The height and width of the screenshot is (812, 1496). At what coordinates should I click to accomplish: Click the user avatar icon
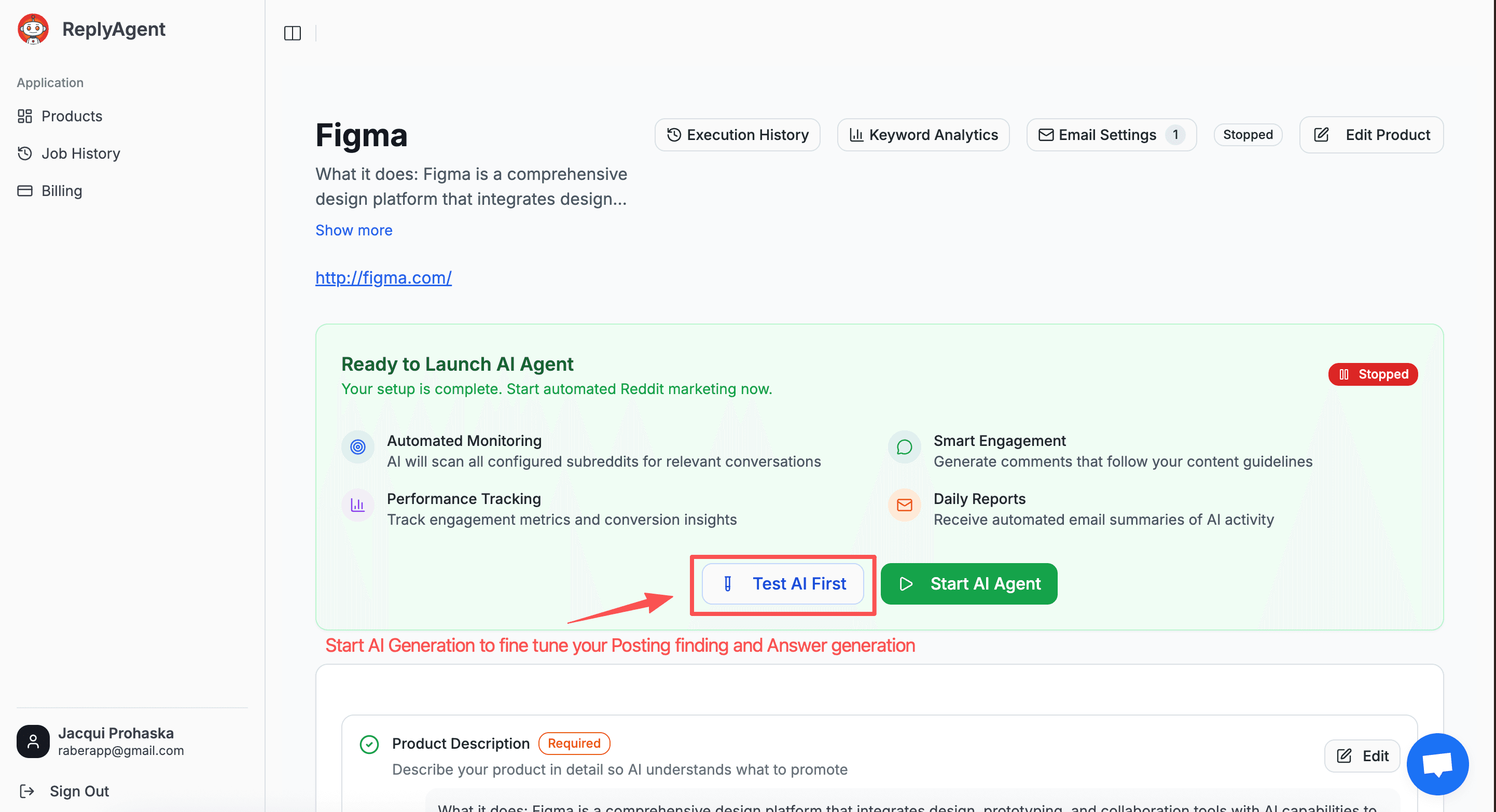click(33, 741)
